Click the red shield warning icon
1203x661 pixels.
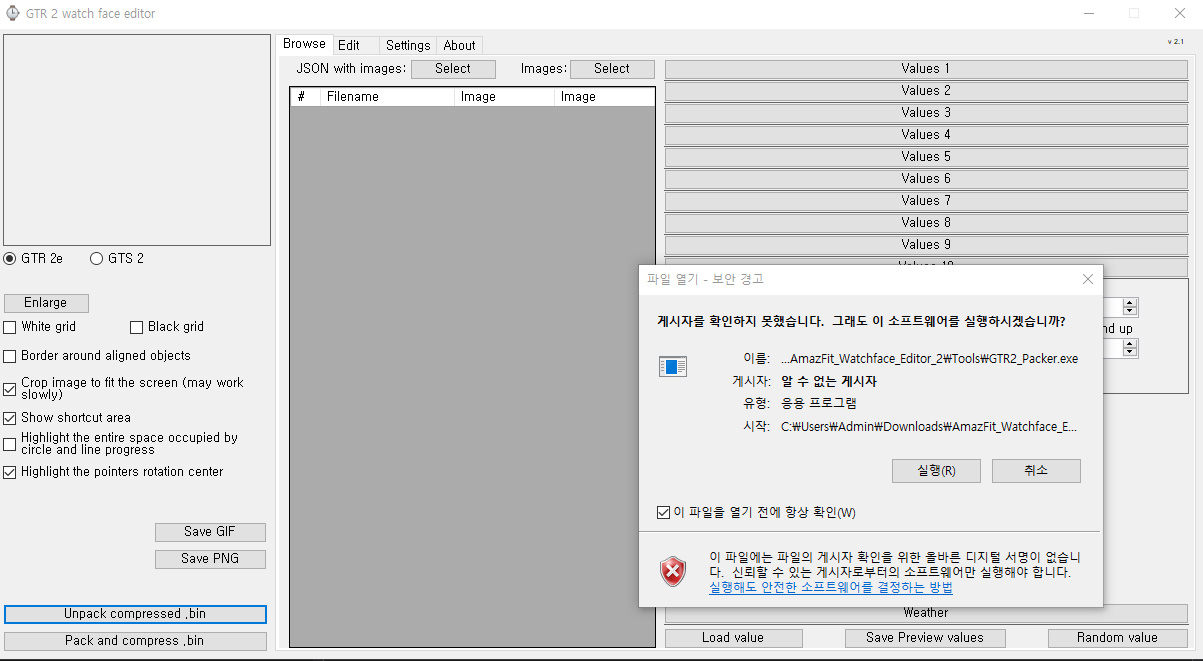click(x=673, y=572)
